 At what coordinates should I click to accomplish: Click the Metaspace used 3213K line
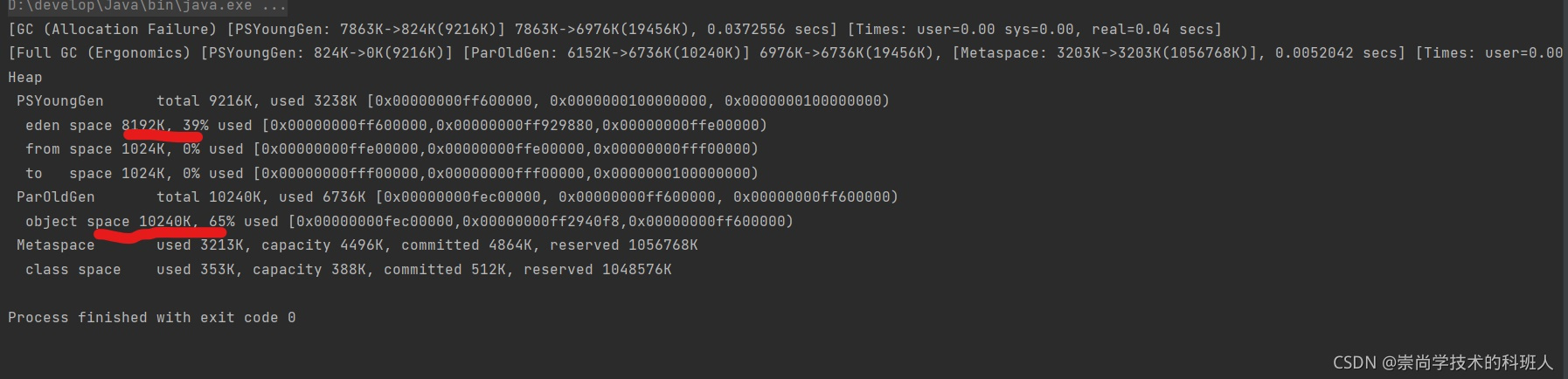[x=357, y=245]
